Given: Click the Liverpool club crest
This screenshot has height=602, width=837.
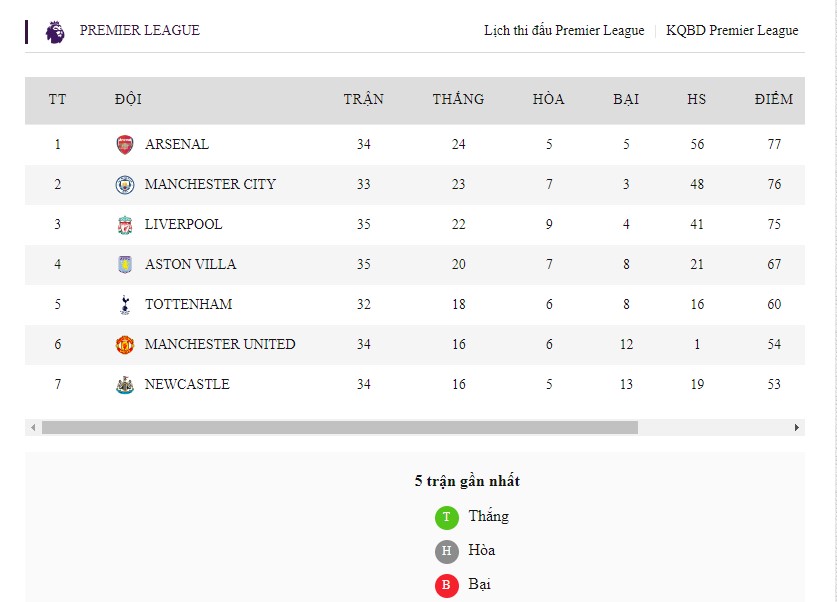Looking at the screenshot, I should [124, 224].
